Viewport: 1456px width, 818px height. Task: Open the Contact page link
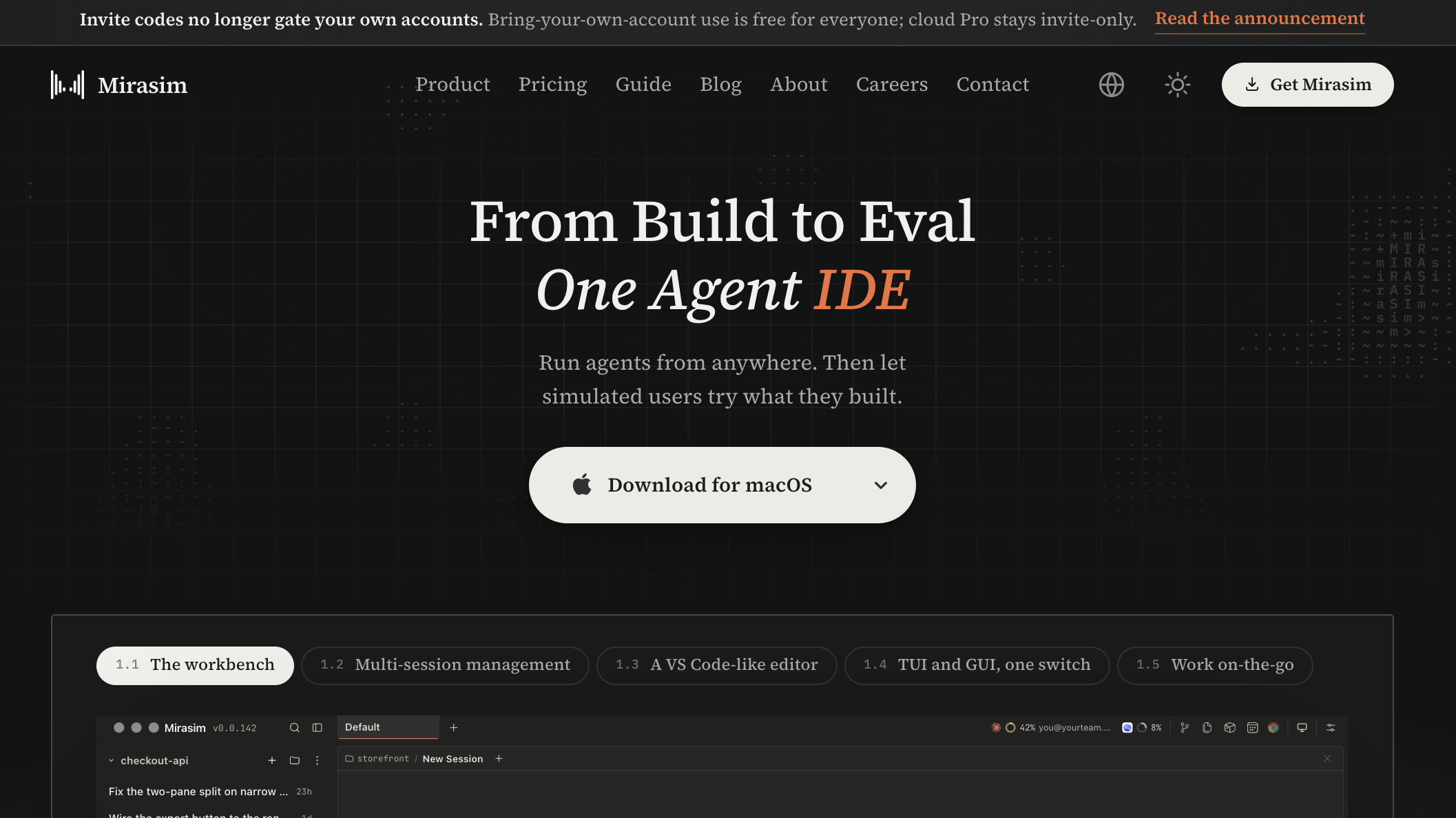pos(992,84)
